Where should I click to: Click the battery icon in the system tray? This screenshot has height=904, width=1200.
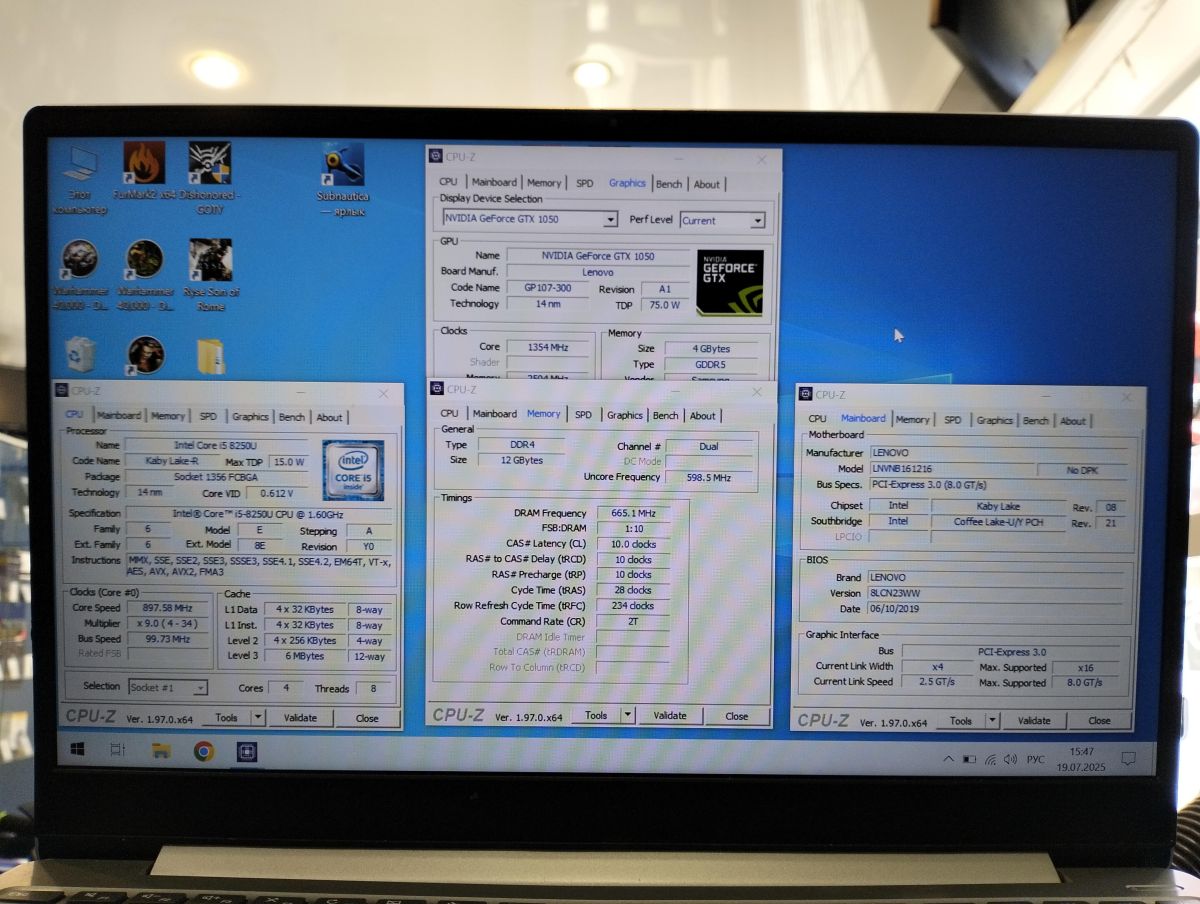click(x=968, y=759)
